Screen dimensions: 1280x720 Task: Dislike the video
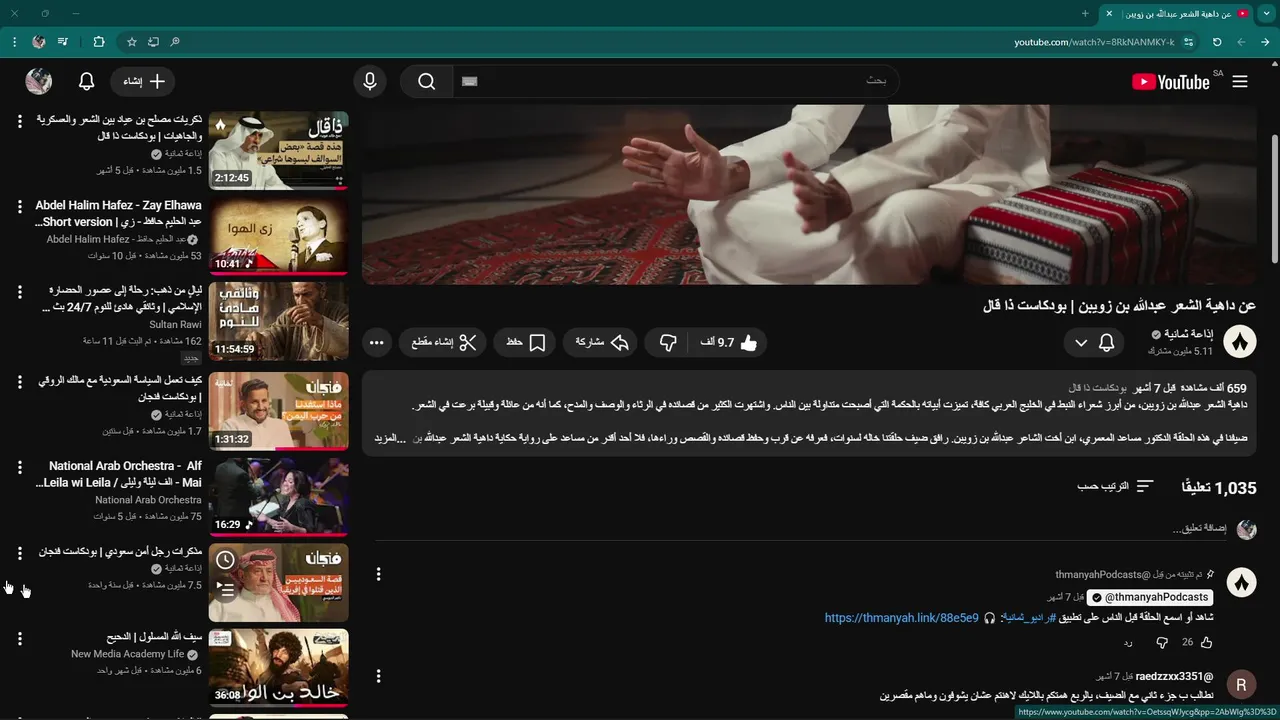coord(668,342)
